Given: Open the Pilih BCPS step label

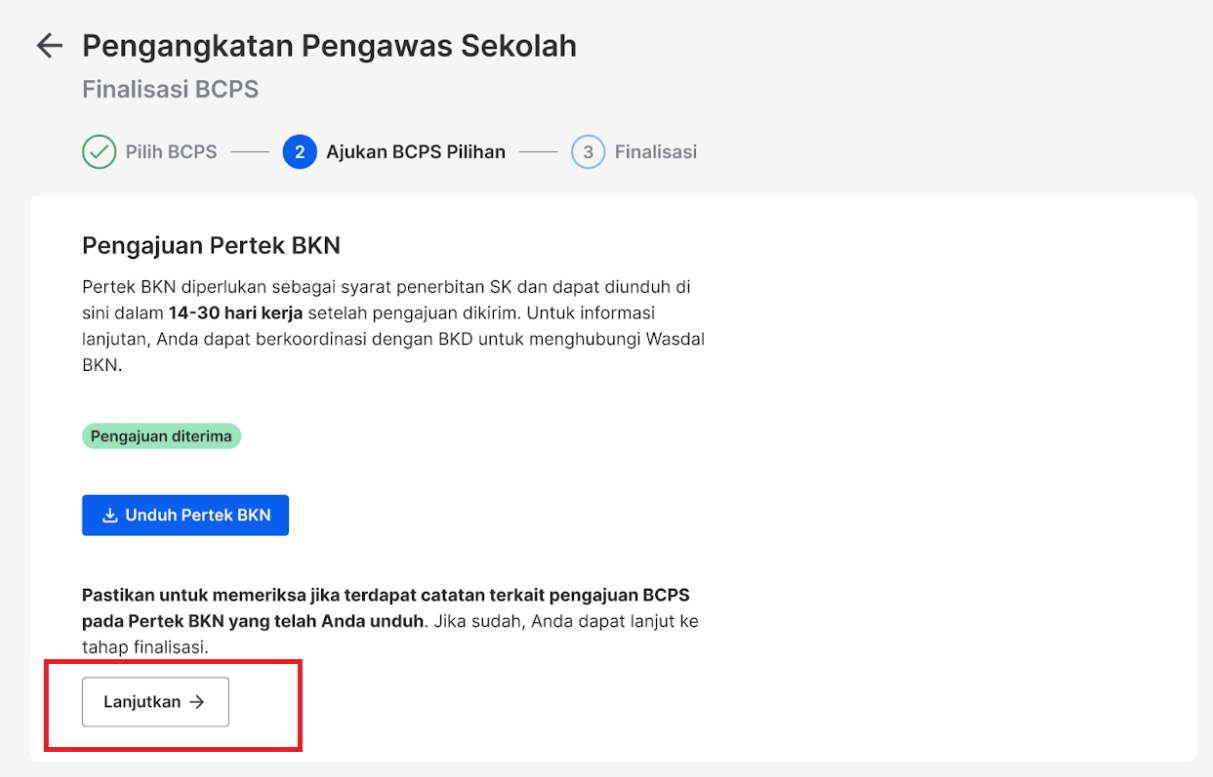Looking at the screenshot, I should click(x=171, y=153).
